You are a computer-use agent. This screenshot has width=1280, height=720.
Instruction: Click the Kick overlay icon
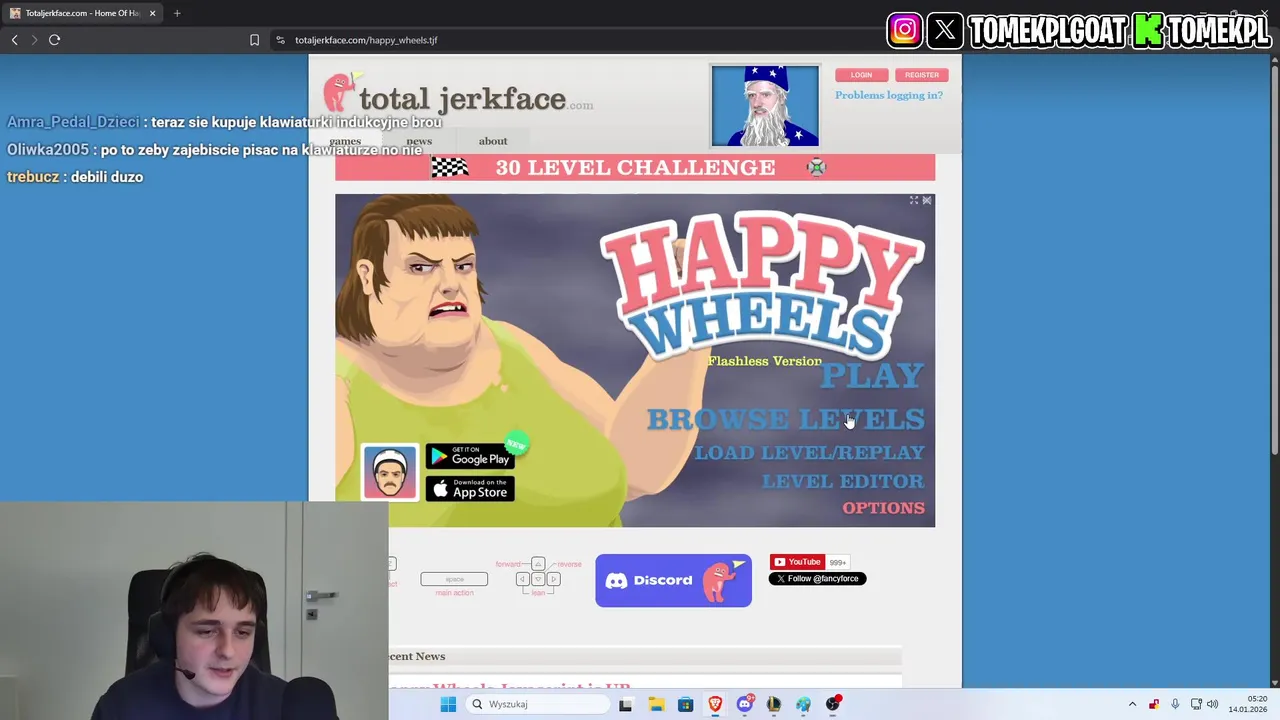coord(1149,31)
